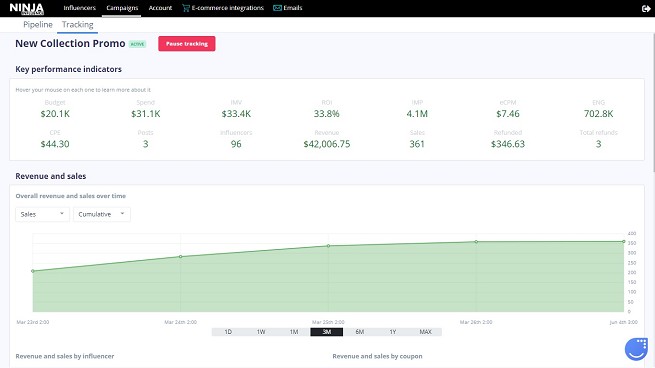
Task: Open the chat widget bubble icon
Action: (636, 348)
